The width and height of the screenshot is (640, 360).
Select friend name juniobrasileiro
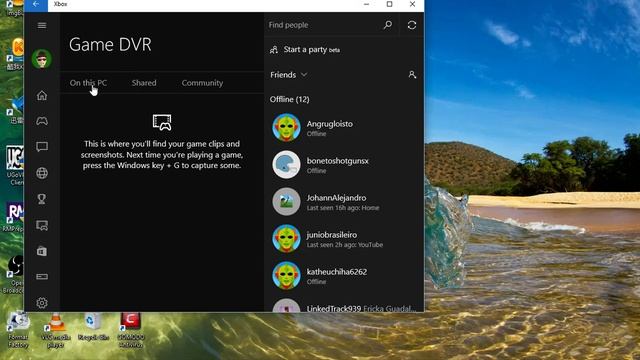point(331,235)
